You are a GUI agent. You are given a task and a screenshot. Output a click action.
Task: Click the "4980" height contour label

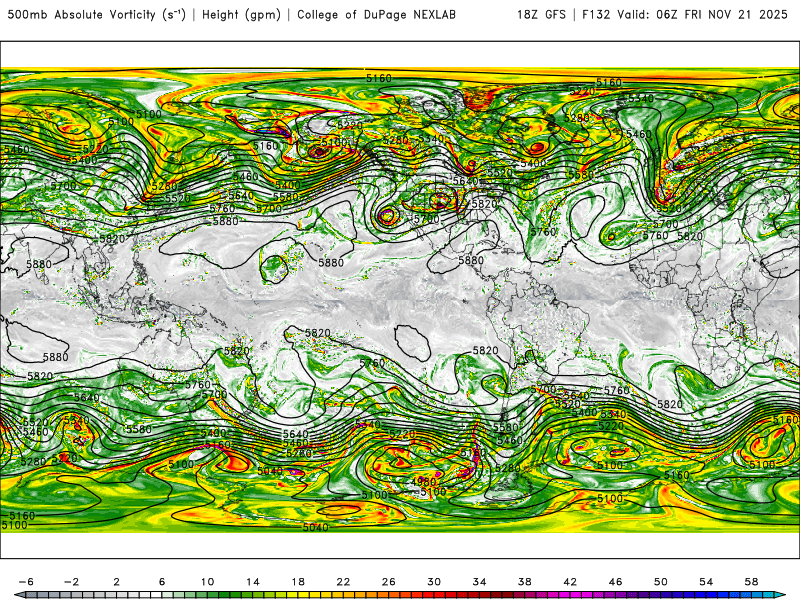(x=423, y=482)
